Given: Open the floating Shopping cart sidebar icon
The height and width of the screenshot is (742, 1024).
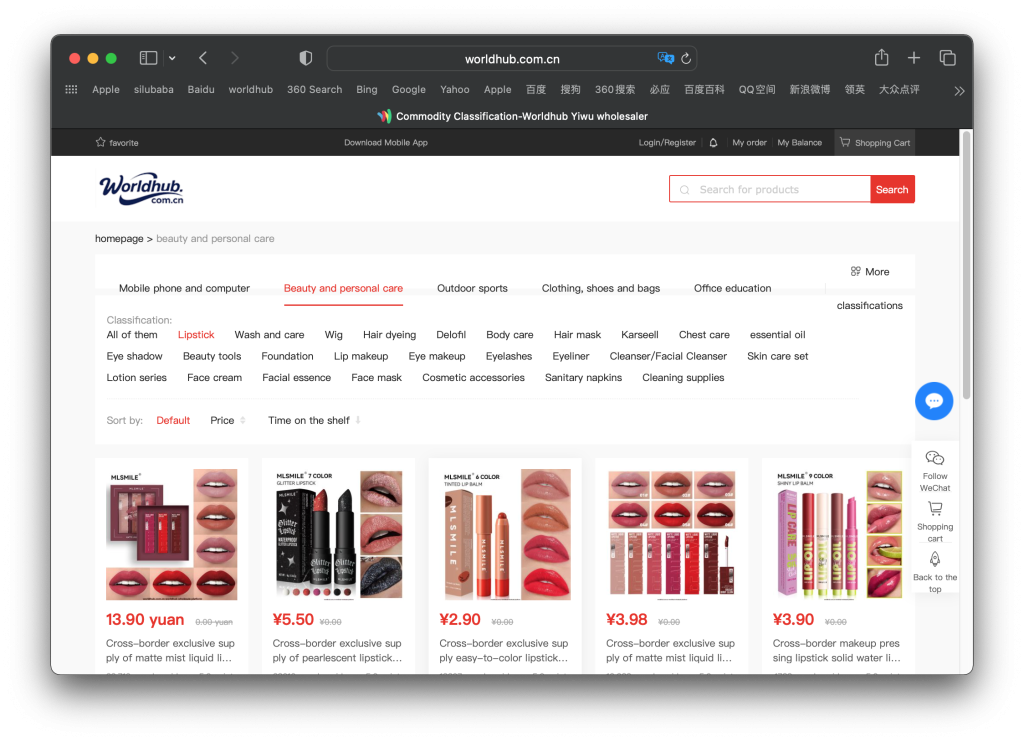Looking at the screenshot, I should [x=935, y=510].
